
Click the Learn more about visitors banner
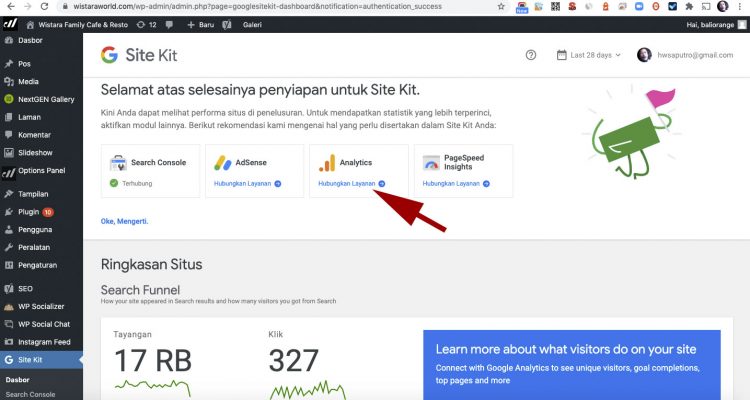coord(572,365)
